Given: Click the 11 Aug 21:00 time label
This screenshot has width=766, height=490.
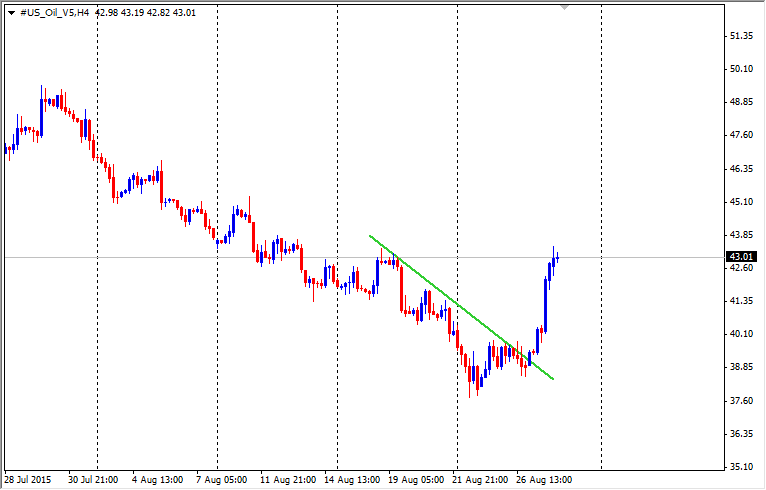Looking at the screenshot, I should 286,479.
